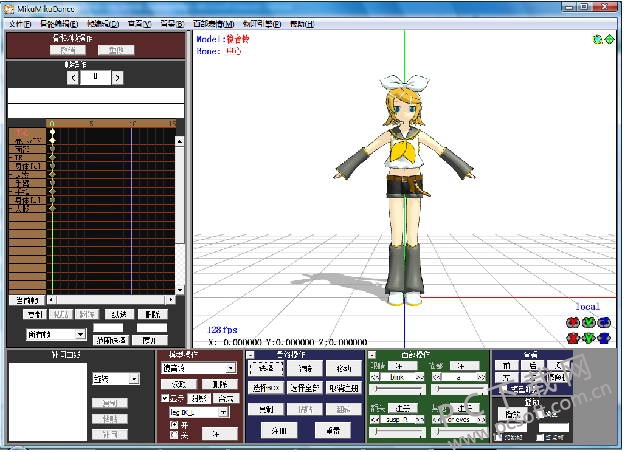Open the 帮助(H) menu
This screenshot has width=624, height=452.
tap(302, 24)
